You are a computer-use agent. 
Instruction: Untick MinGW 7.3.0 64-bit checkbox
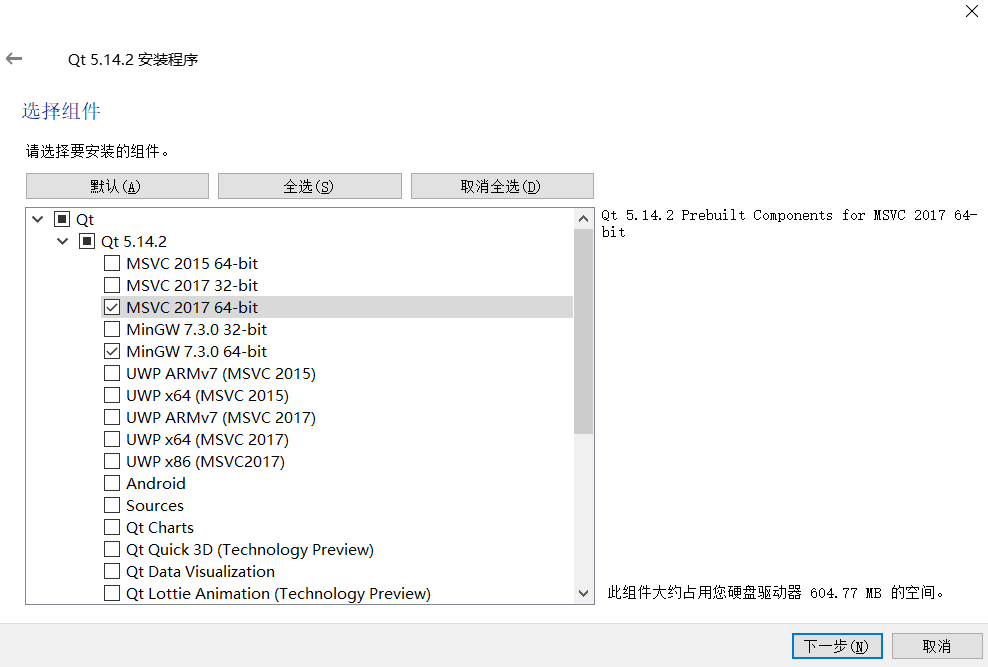(x=112, y=351)
